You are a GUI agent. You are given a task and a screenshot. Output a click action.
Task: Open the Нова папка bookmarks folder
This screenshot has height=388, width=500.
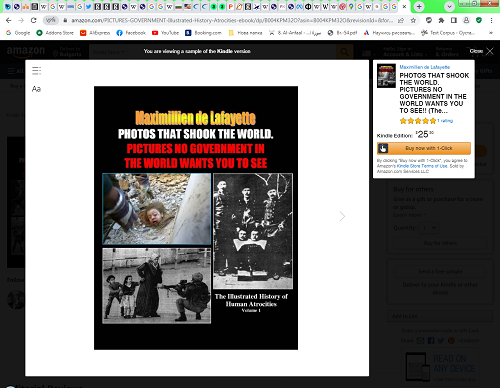246,33
